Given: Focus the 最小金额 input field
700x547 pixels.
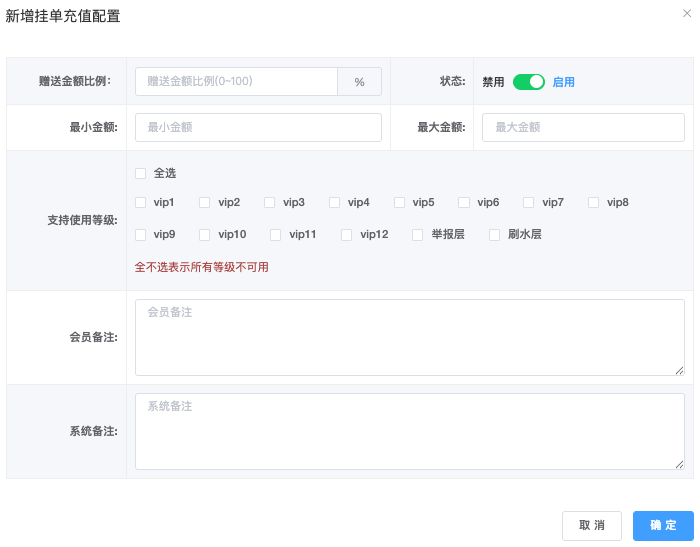Looking at the screenshot, I should (x=258, y=127).
